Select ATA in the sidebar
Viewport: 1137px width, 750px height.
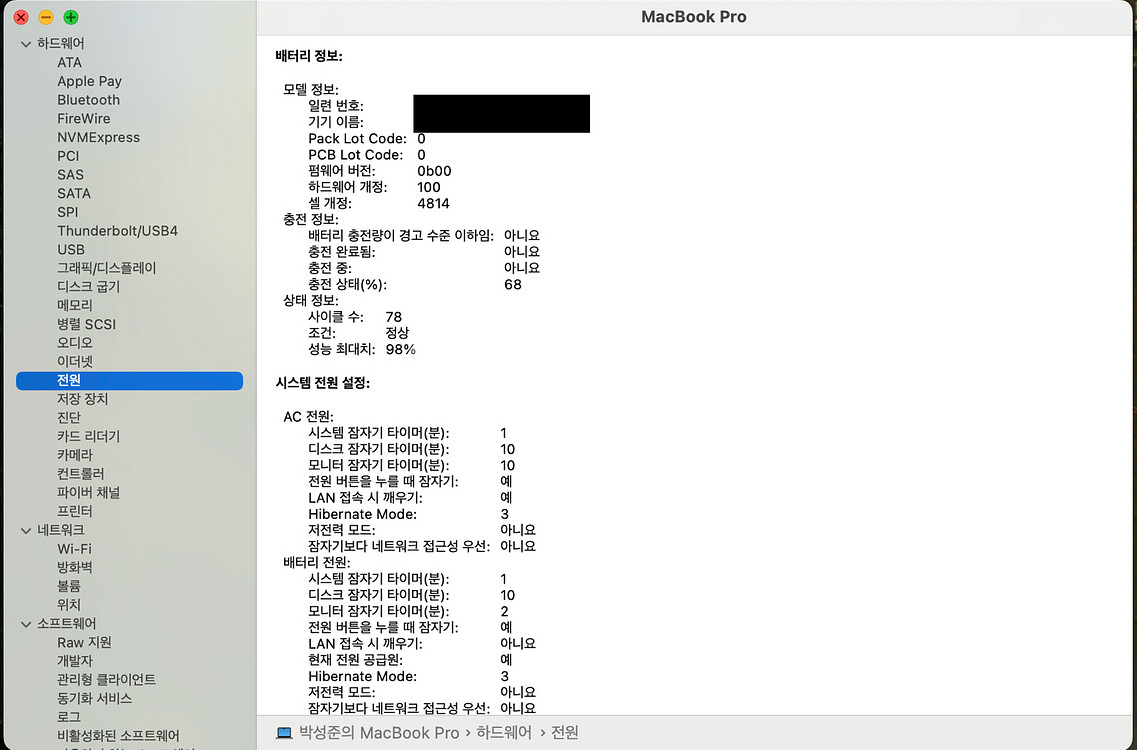click(x=70, y=62)
